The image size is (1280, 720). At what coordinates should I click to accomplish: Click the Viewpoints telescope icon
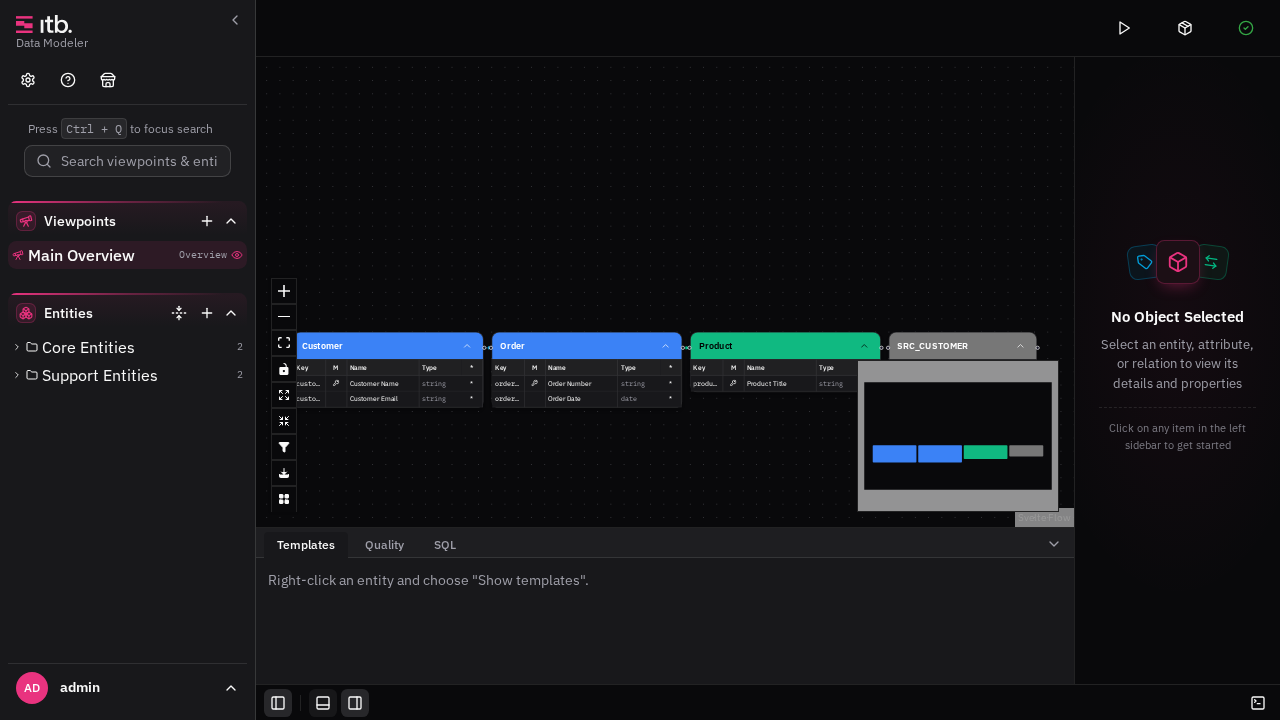pyautogui.click(x=26, y=221)
